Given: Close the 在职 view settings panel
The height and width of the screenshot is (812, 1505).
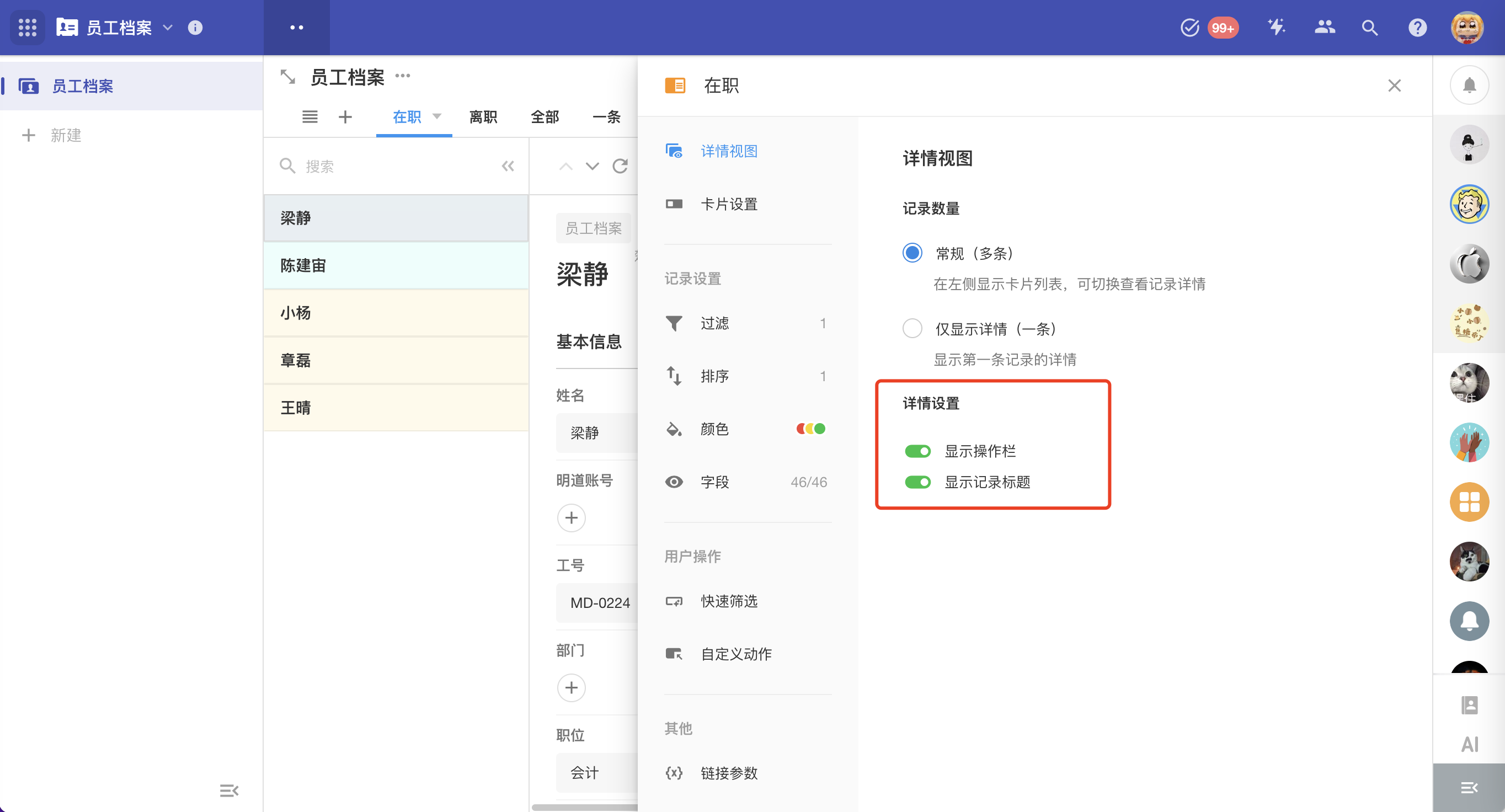Looking at the screenshot, I should coord(1394,86).
